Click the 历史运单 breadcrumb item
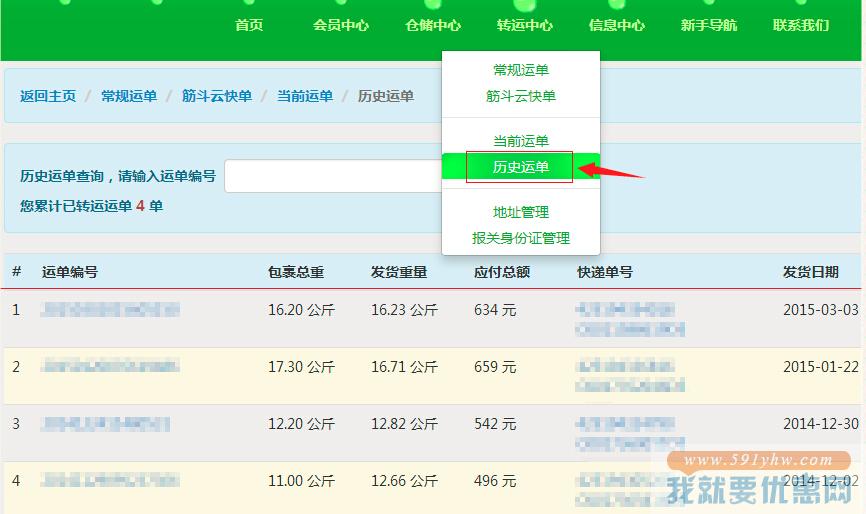866x514 pixels. point(386,96)
